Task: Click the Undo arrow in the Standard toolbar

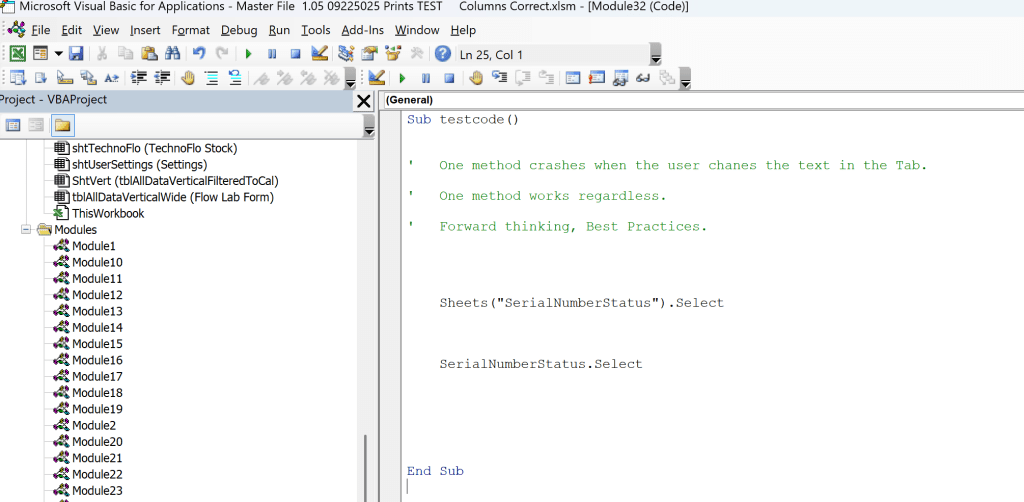Action: point(198,53)
